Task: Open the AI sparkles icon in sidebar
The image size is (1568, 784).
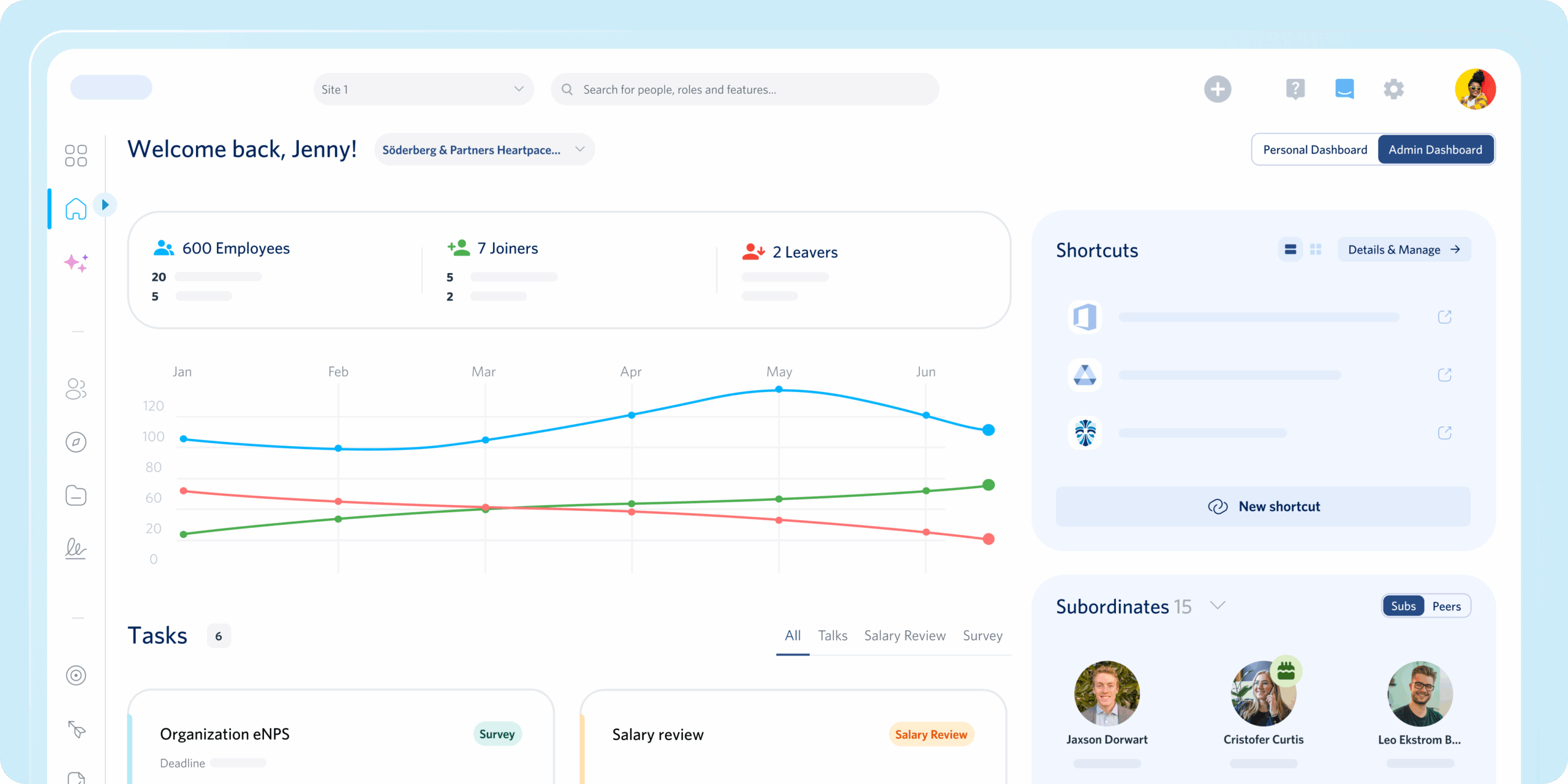Action: point(76,263)
